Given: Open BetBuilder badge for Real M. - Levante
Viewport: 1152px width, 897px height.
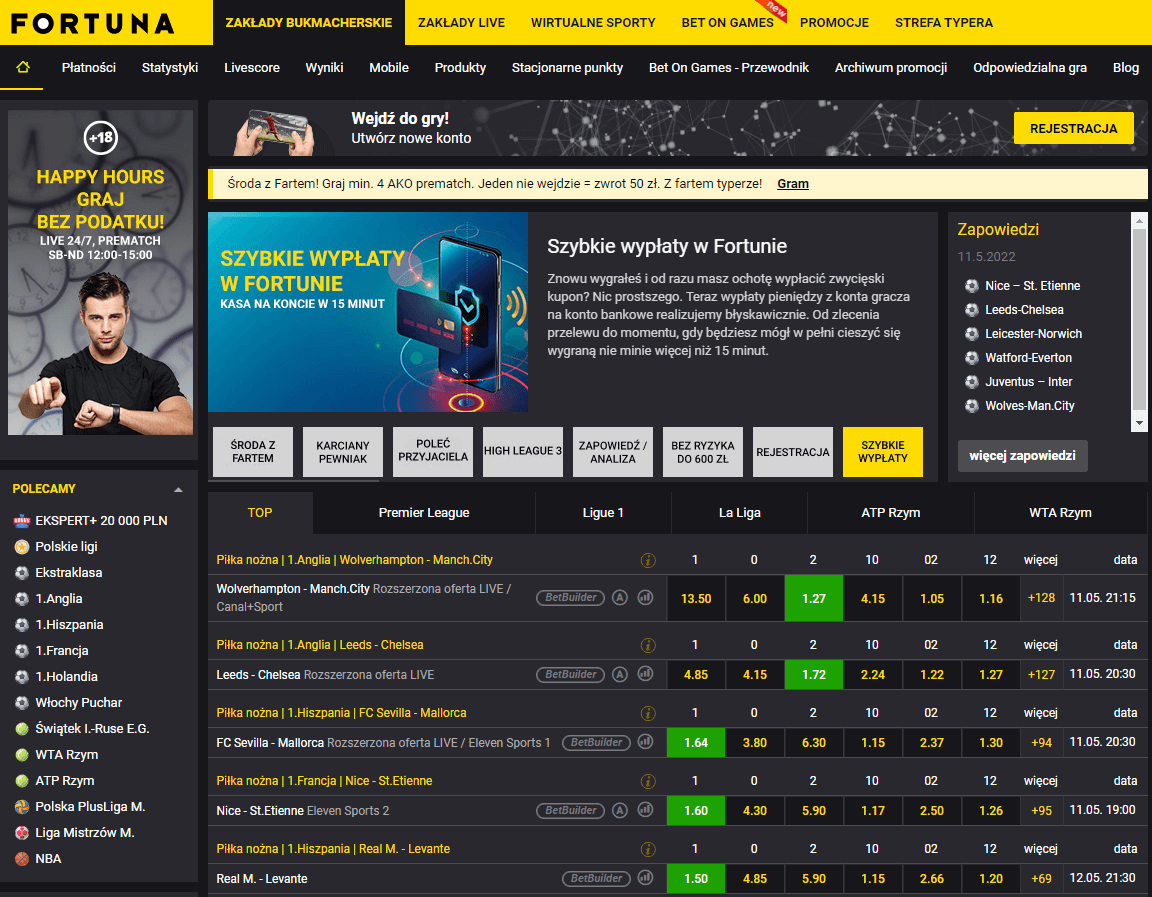Looking at the screenshot, I should point(596,878).
